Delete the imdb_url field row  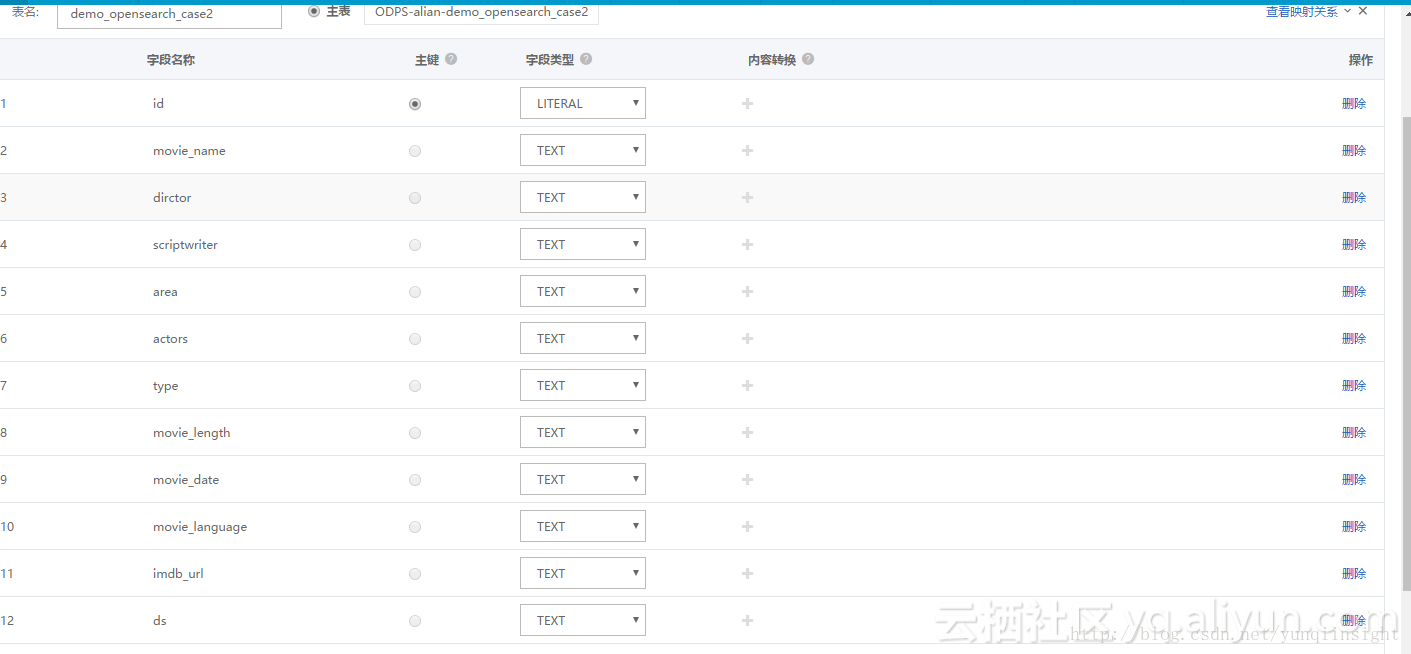[x=1354, y=574]
